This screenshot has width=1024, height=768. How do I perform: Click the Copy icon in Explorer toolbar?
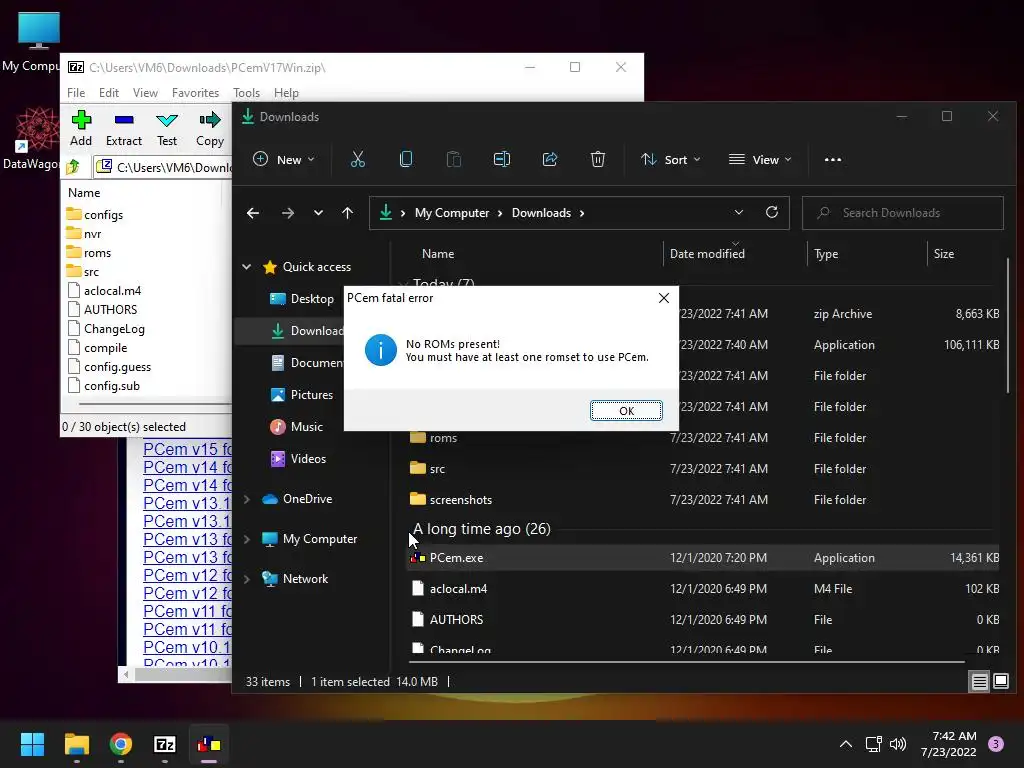[x=406, y=159]
